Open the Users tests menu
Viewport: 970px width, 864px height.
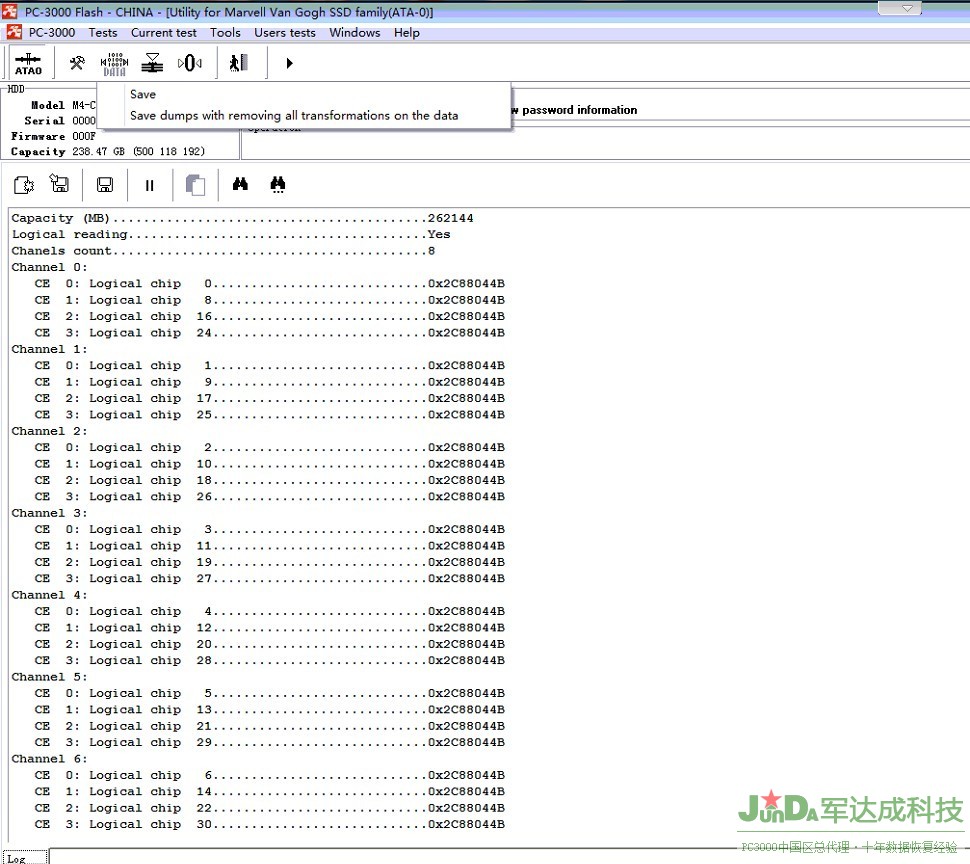(284, 32)
